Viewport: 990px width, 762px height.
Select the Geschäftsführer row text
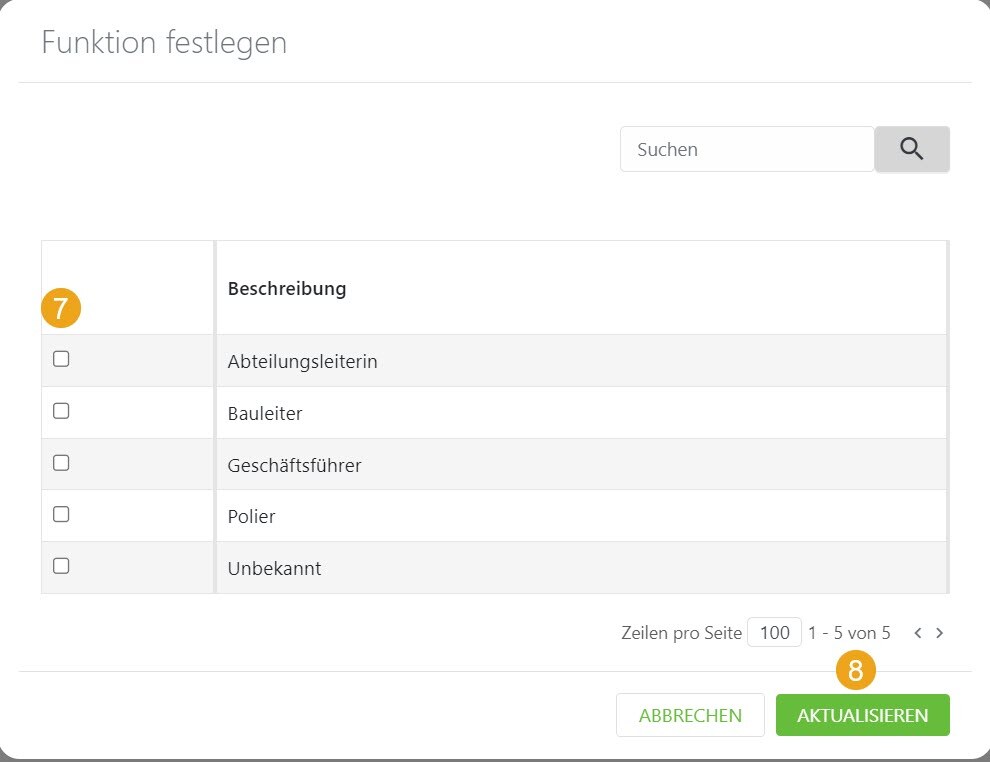[294, 465]
